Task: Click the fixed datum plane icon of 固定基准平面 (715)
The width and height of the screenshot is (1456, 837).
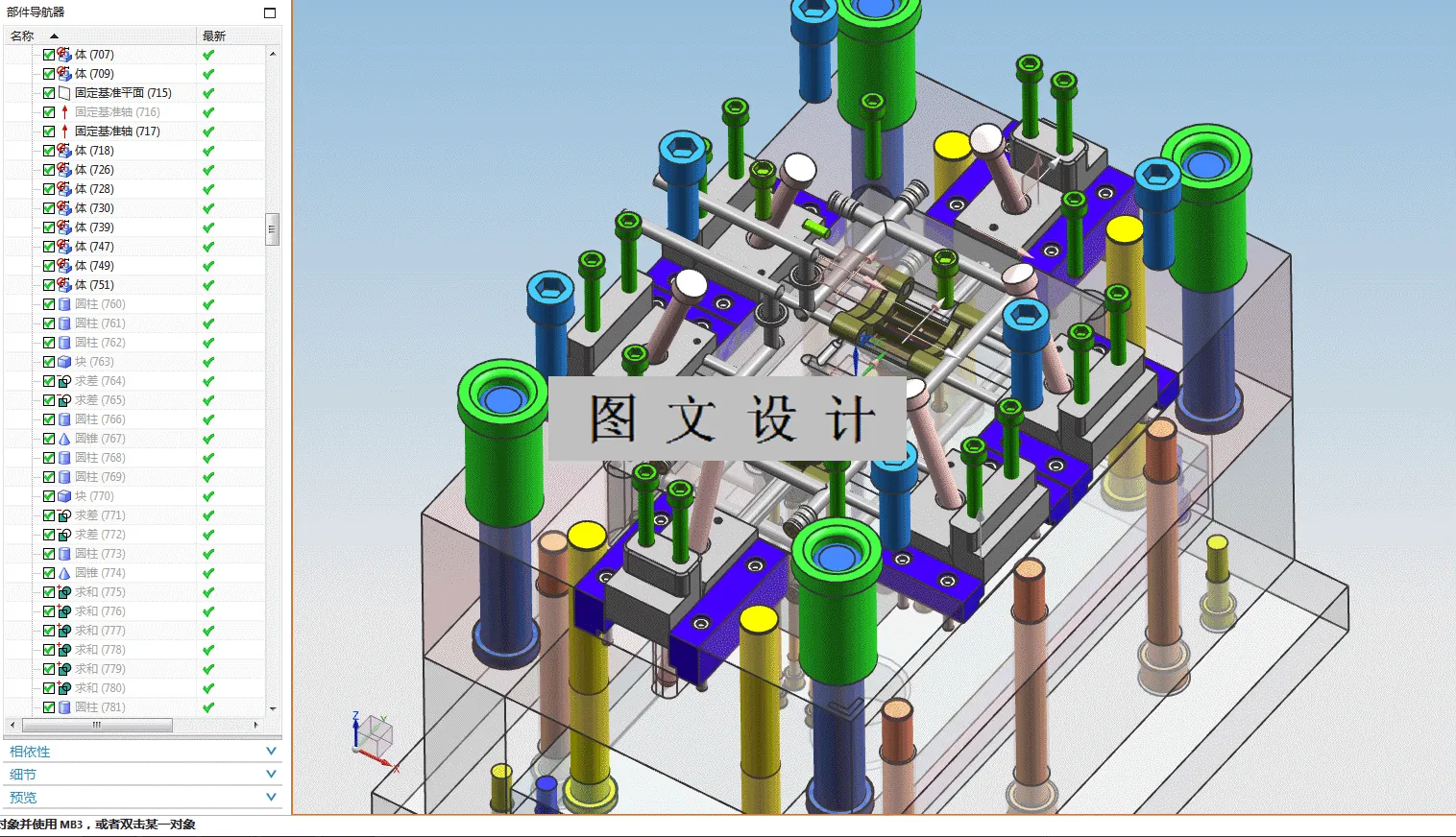Action: pyautogui.click(x=62, y=92)
